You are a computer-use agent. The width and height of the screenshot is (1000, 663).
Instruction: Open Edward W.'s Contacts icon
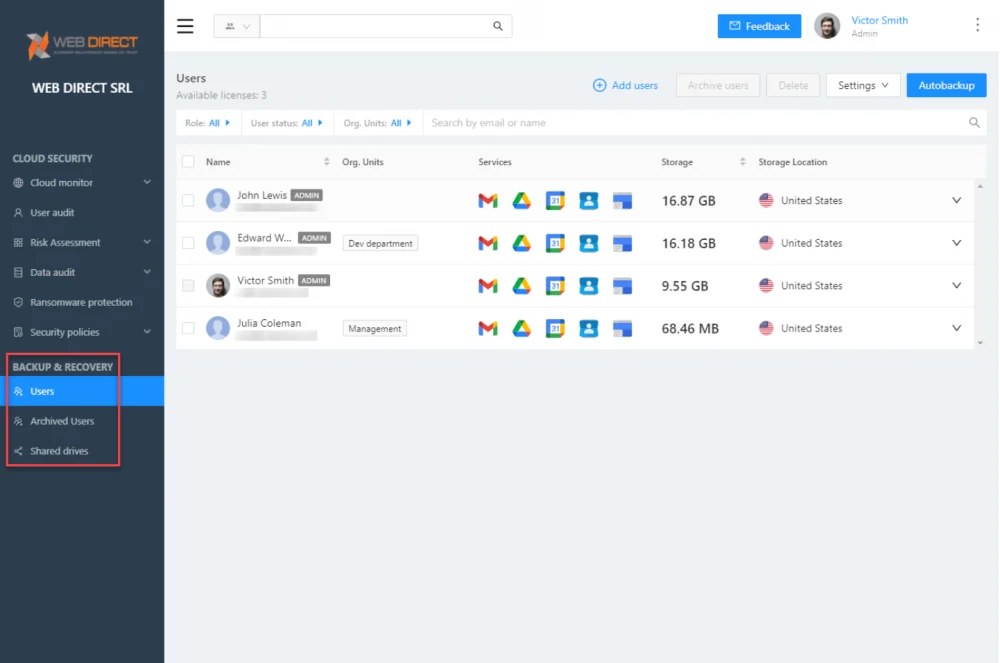point(589,244)
